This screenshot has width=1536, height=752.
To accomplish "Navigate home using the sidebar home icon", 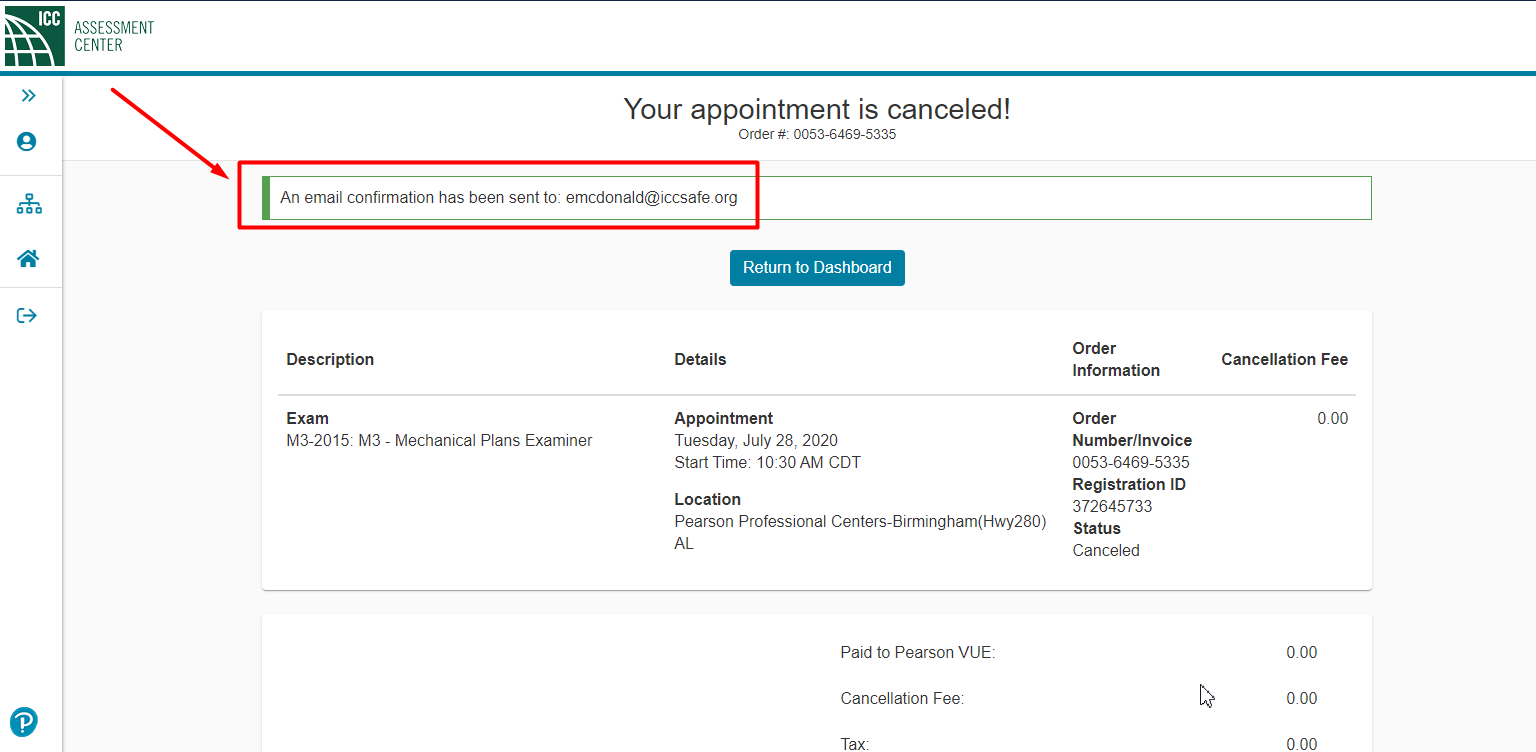I will coord(29,259).
